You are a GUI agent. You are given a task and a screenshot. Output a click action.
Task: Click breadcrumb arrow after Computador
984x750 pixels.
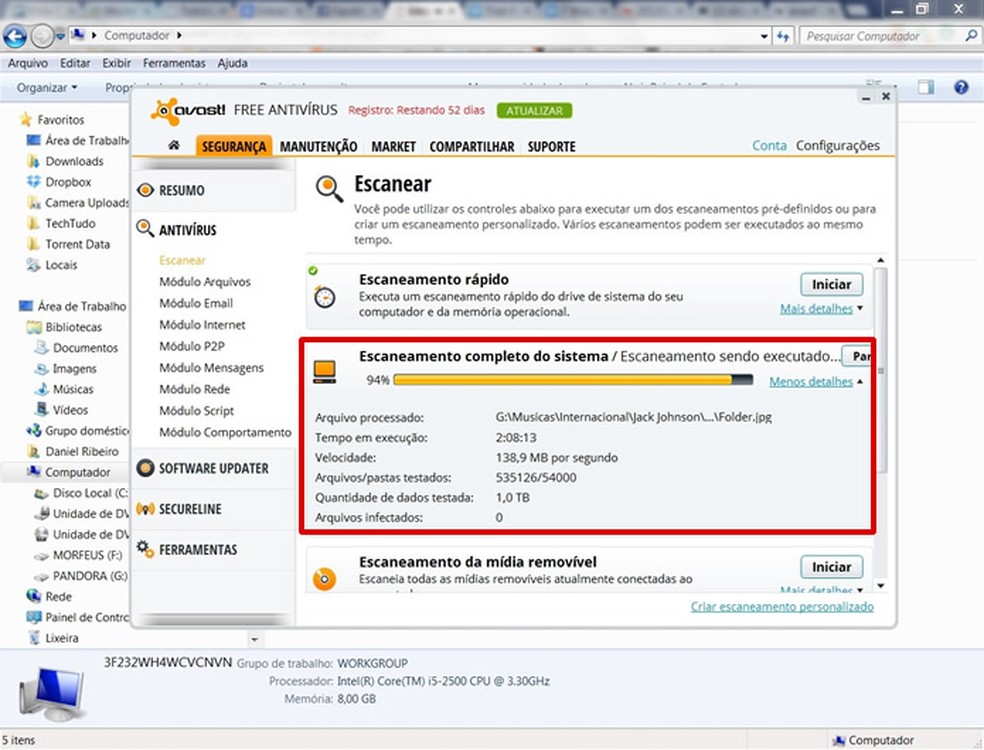179,36
